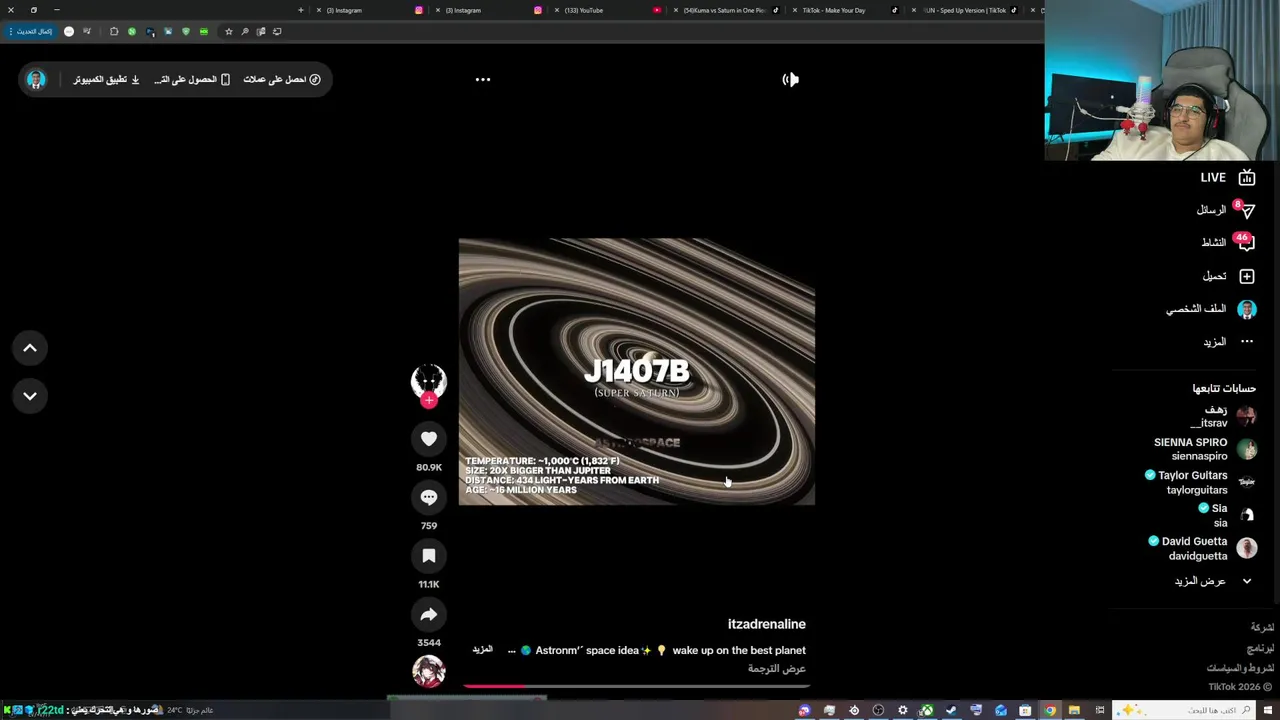Open the three-dots video options menu

tap(483, 79)
